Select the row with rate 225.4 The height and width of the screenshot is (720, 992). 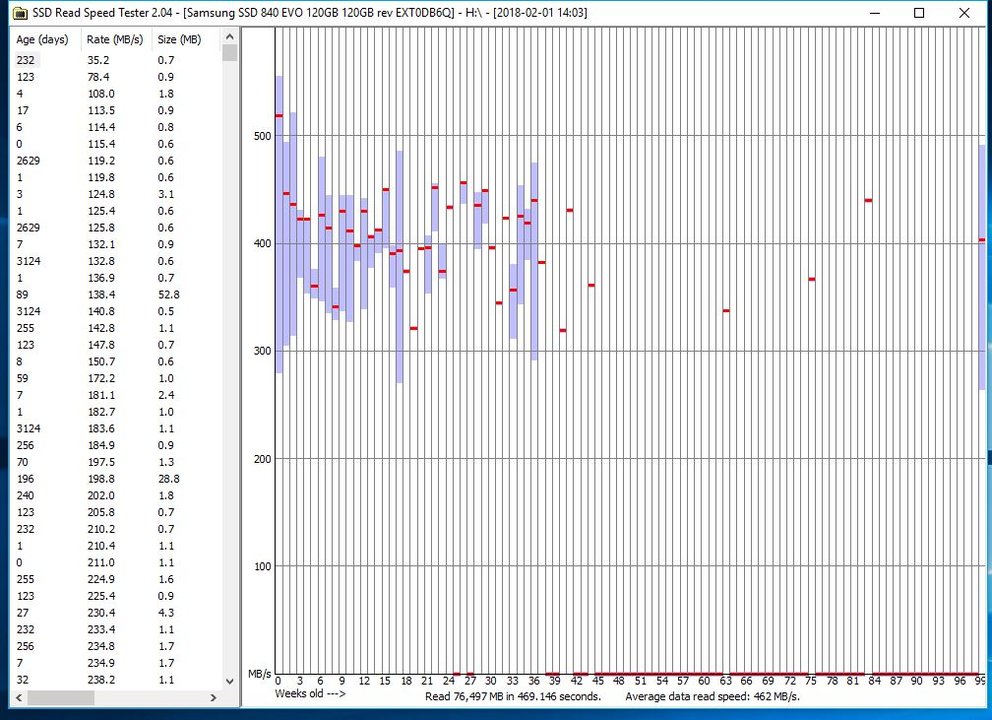coord(117,597)
